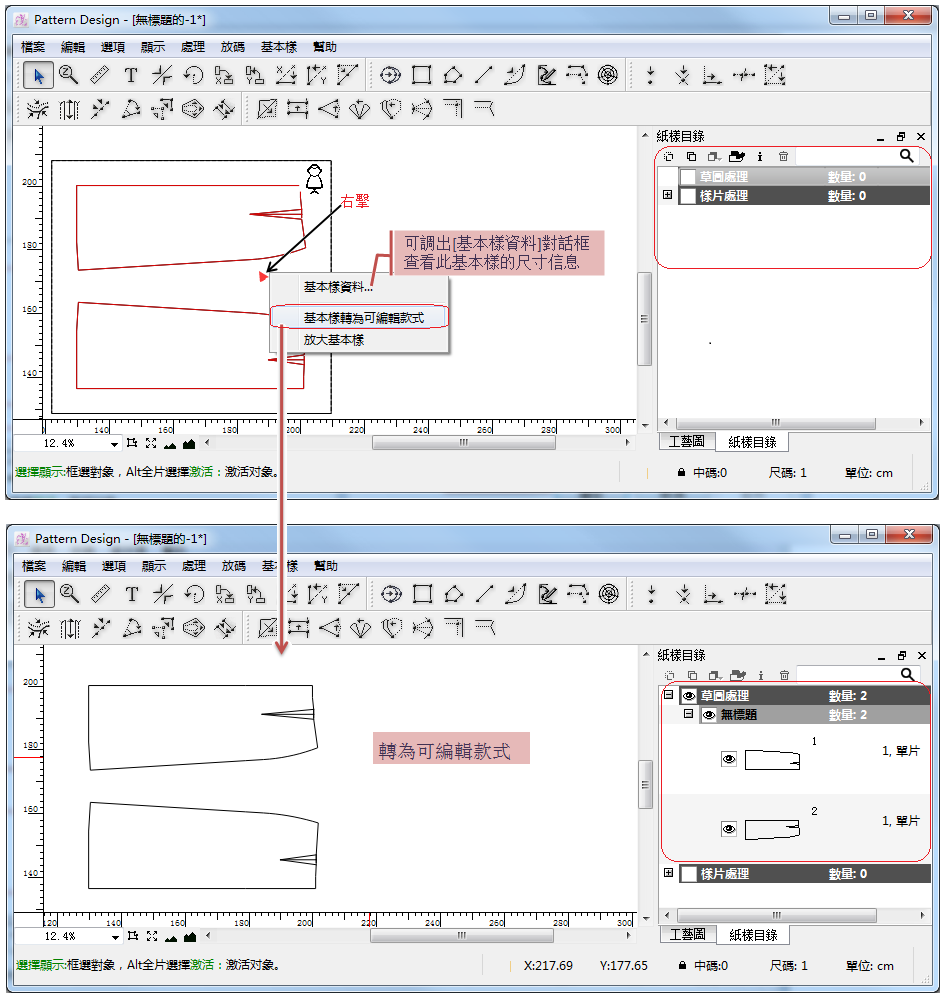Pick the rectangle draw tool in upper toolbar
The image size is (951, 1001).
[x=421, y=75]
